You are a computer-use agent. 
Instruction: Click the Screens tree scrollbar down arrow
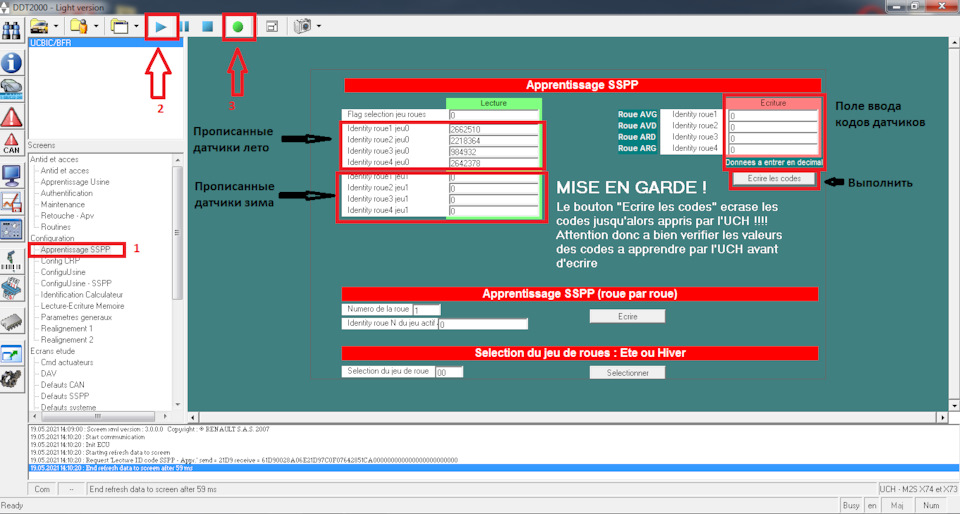point(178,404)
